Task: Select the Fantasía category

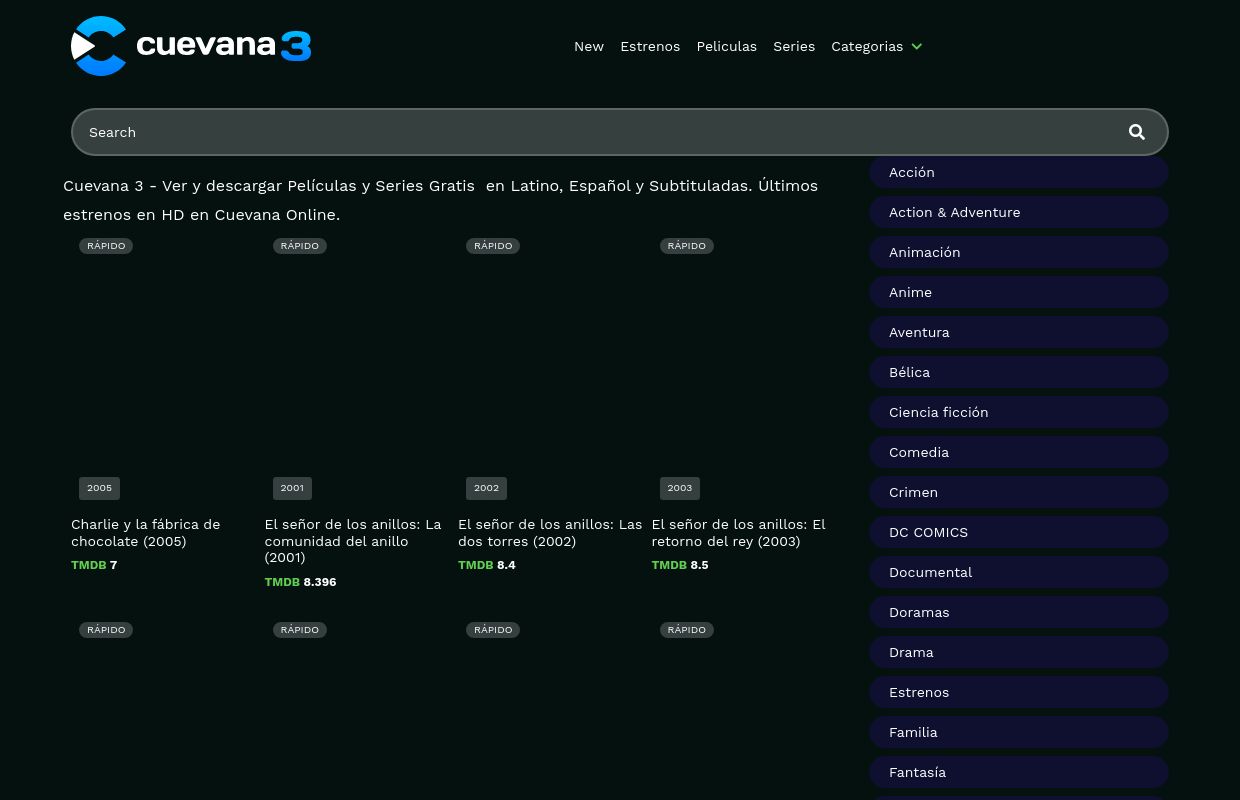Action: tap(1018, 772)
